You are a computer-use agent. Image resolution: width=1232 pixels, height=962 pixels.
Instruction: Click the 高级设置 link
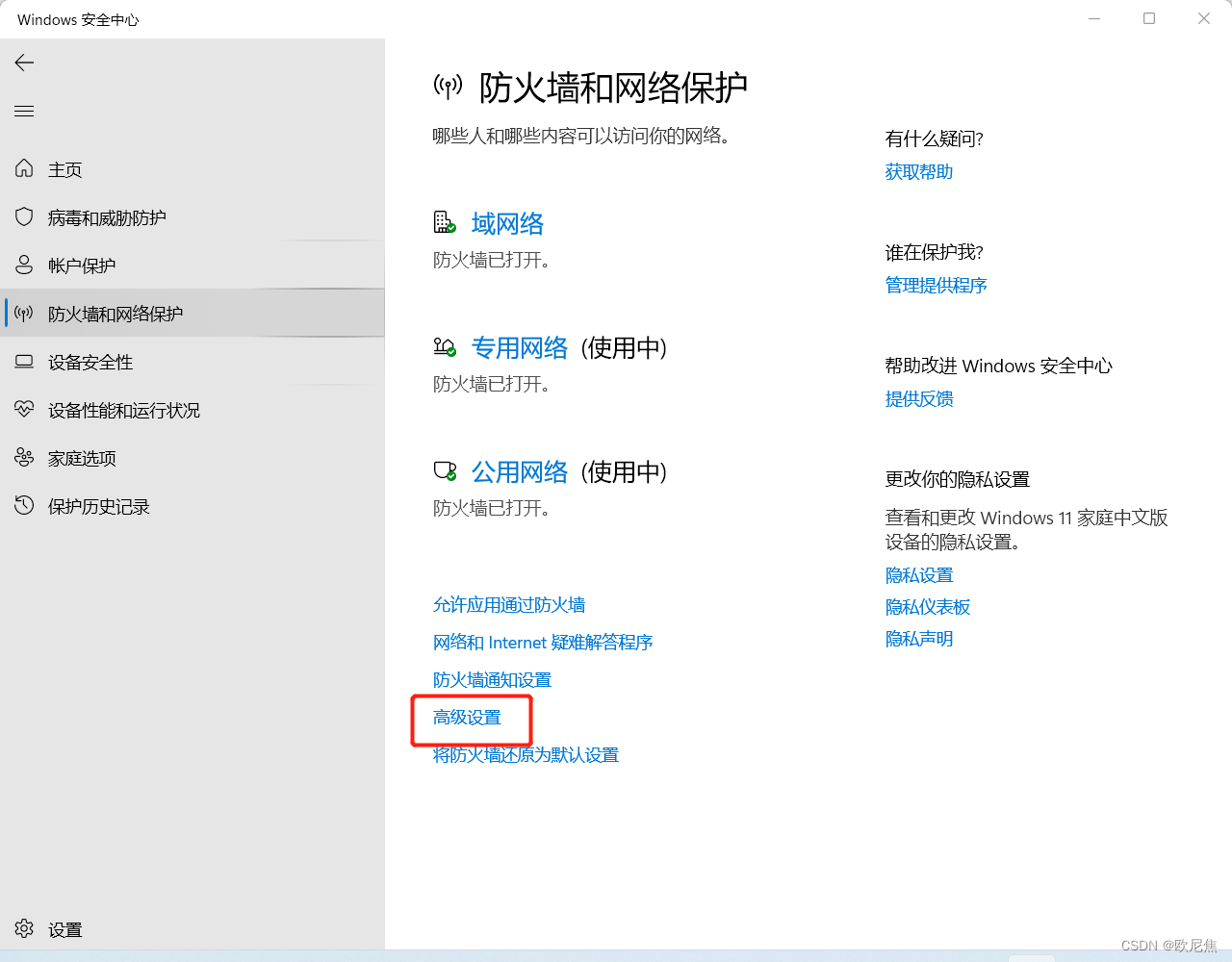(467, 718)
